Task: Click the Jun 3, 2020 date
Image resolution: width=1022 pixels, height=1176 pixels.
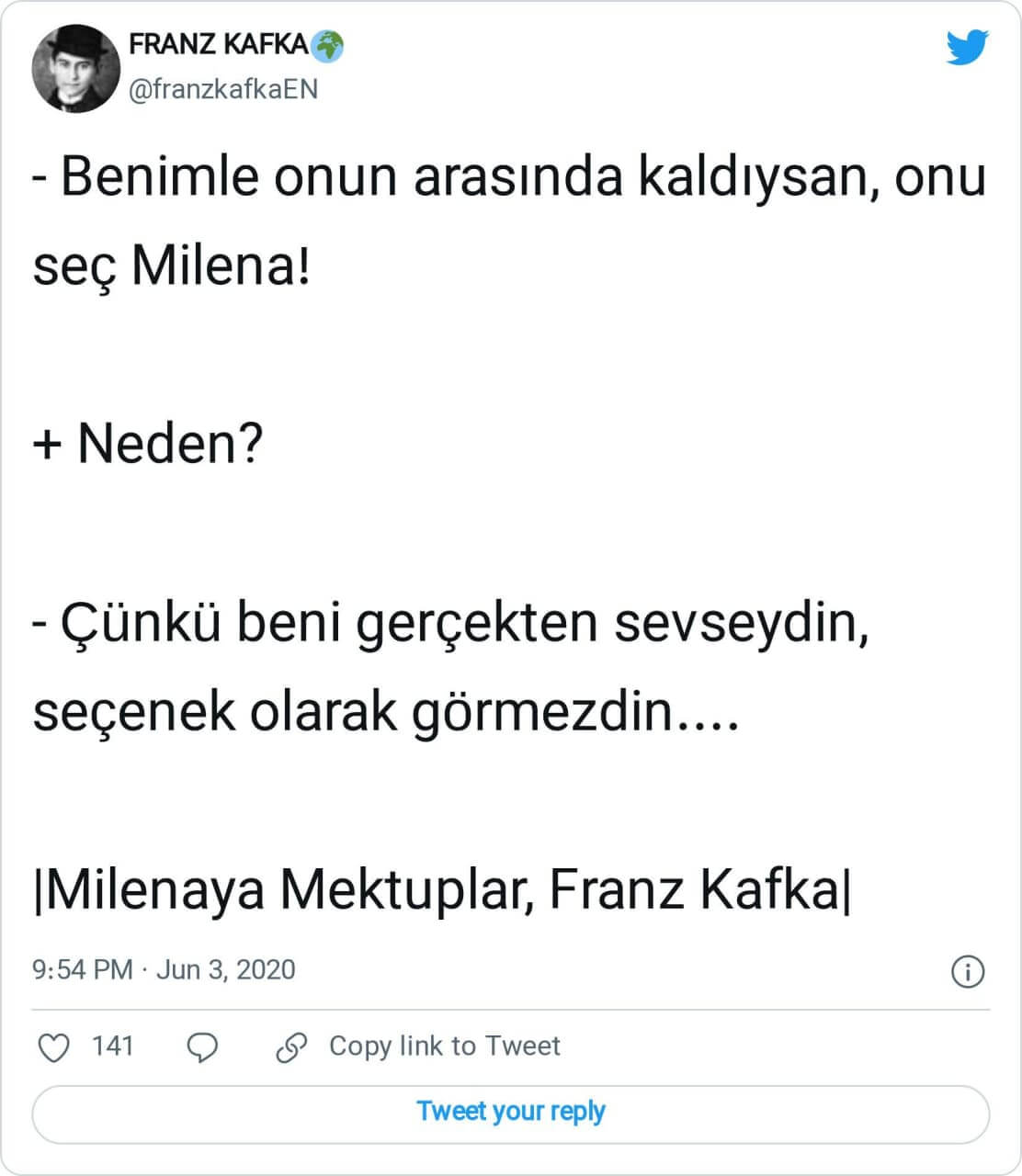Action: click(x=226, y=970)
